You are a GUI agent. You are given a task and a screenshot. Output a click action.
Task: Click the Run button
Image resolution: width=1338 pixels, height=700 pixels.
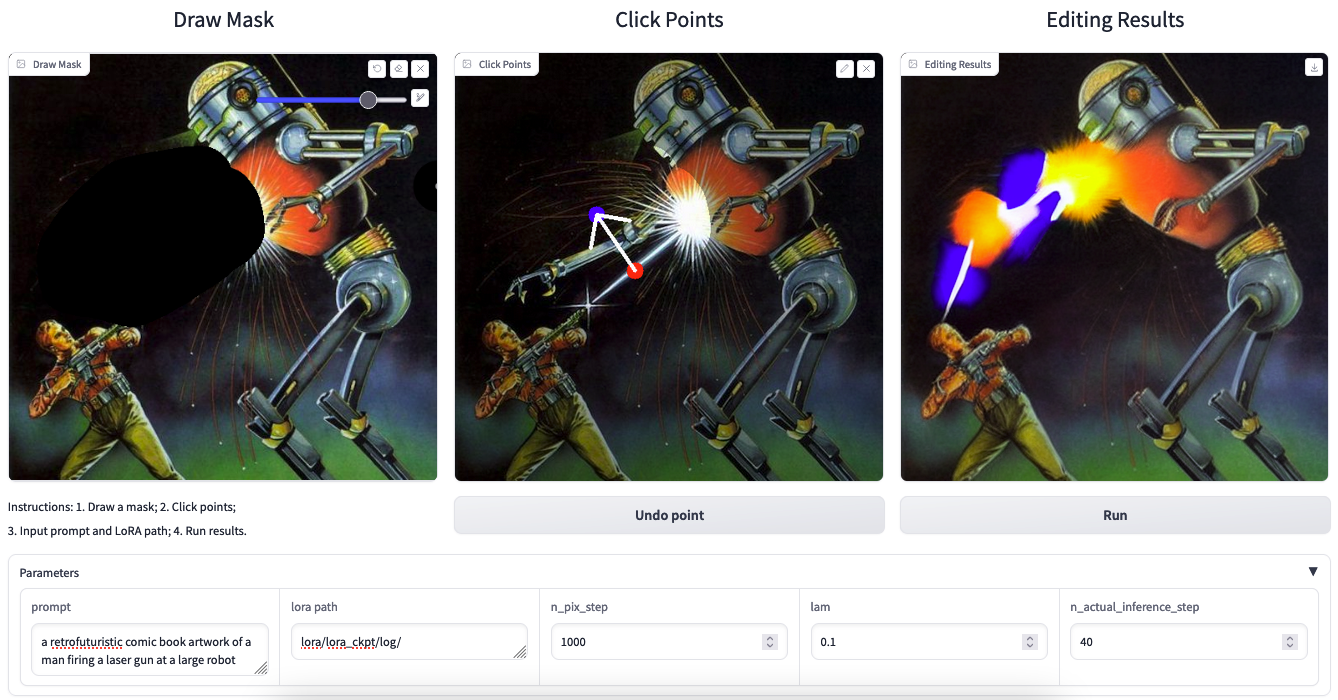click(x=1115, y=515)
